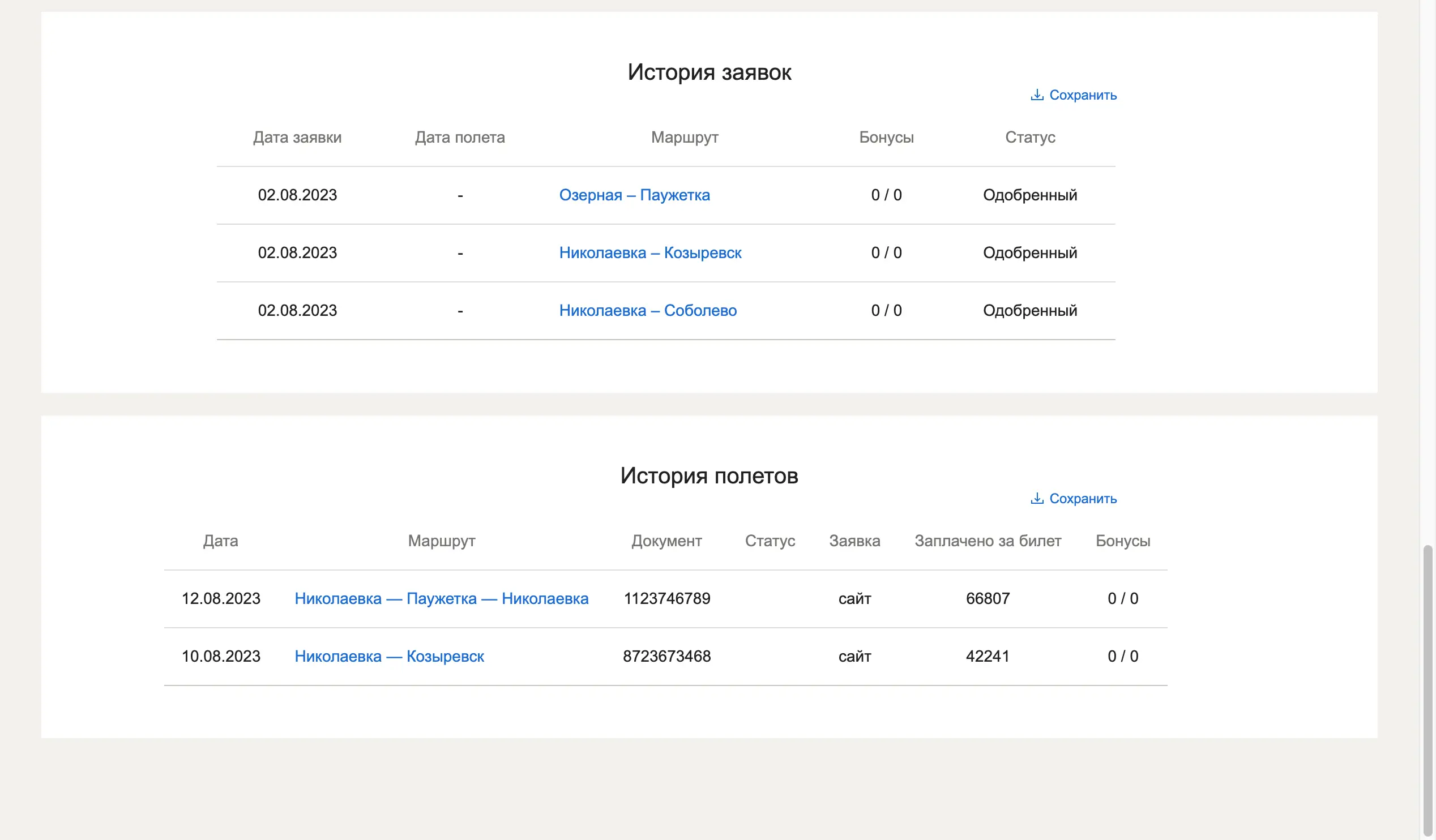Click the Дата полета column header
Screen dimensions: 1436x840
point(459,137)
